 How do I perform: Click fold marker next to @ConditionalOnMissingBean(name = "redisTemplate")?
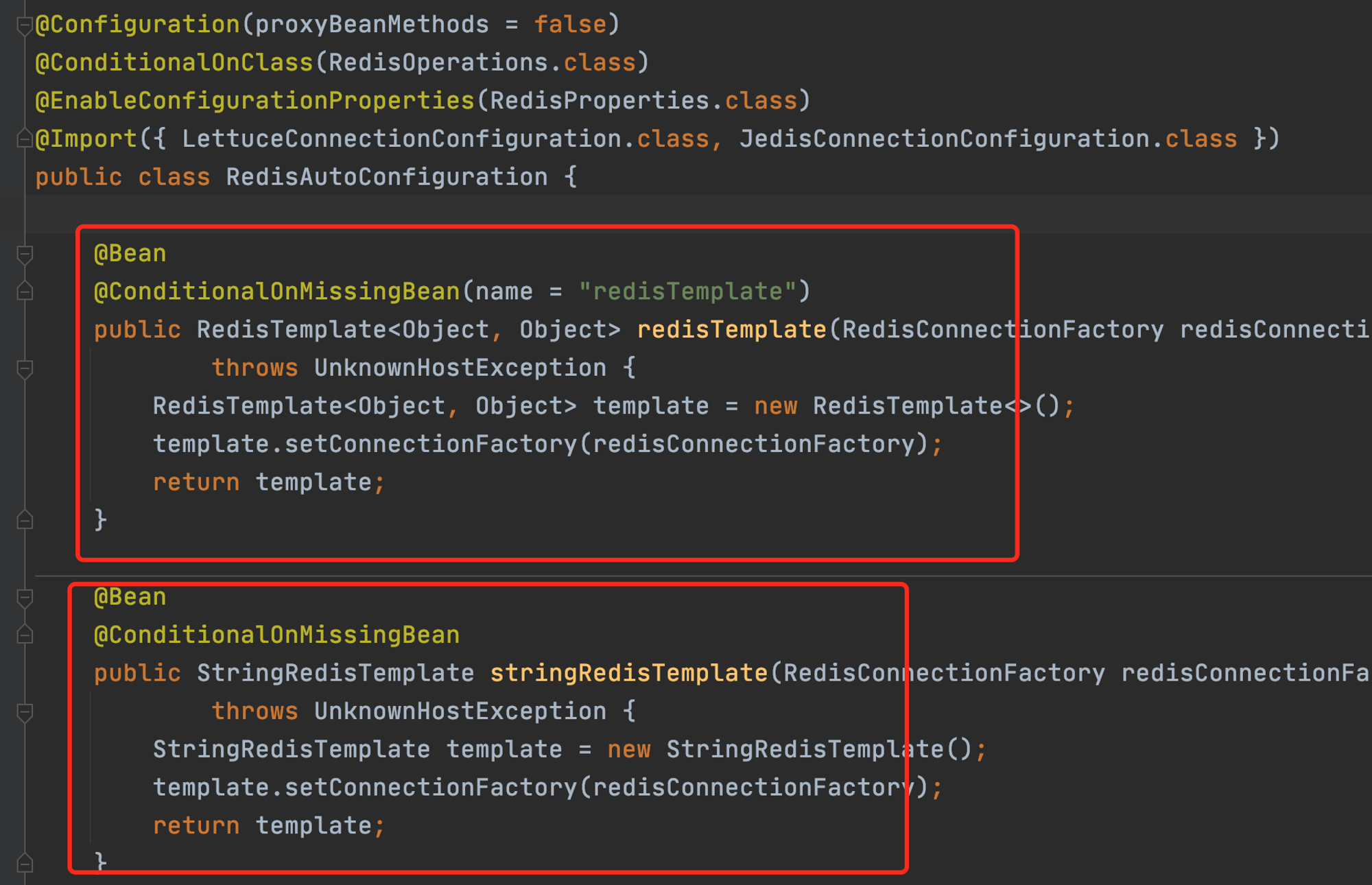(x=25, y=292)
